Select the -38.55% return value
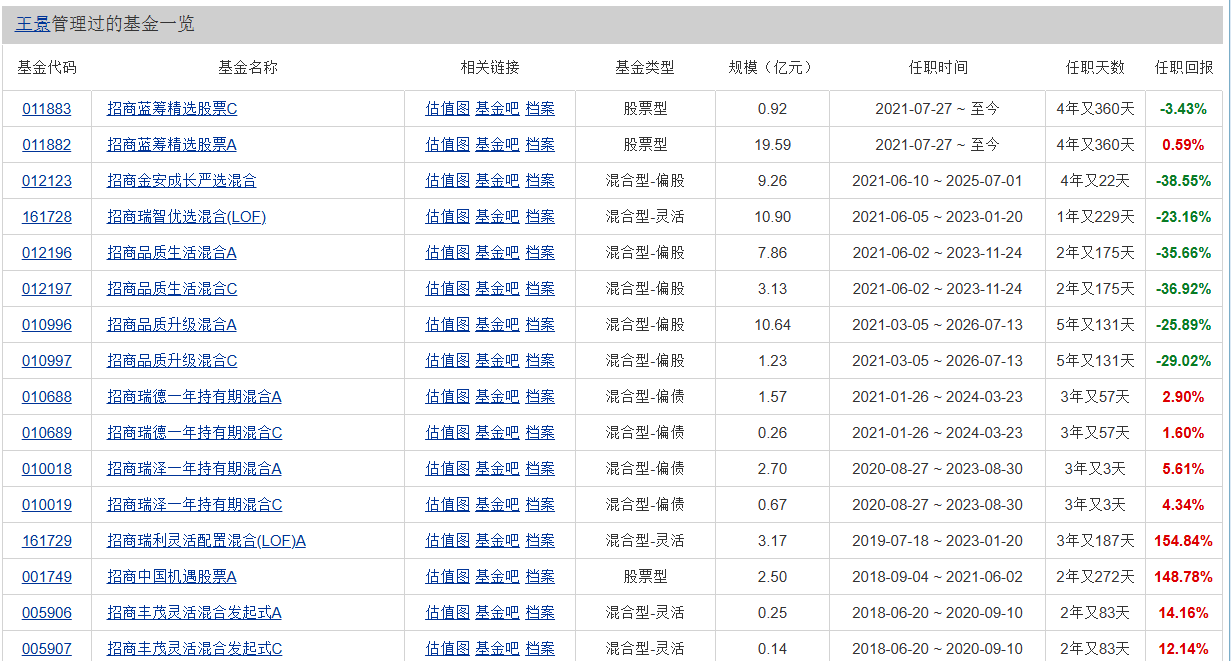 pyautogui.click(x=1183, y=181)
